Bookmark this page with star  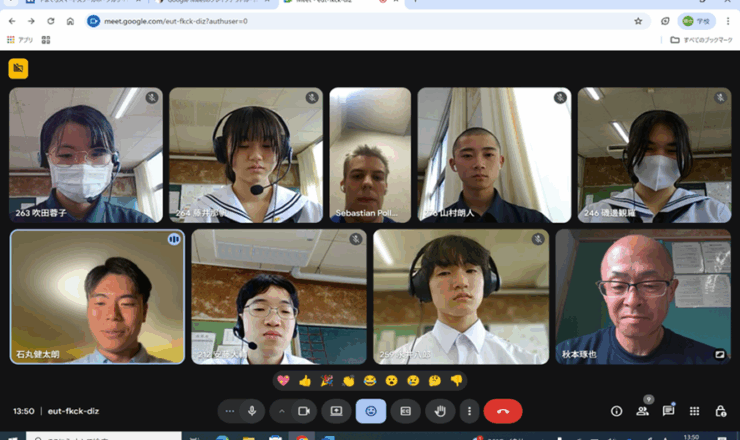(x=638, y=21)
